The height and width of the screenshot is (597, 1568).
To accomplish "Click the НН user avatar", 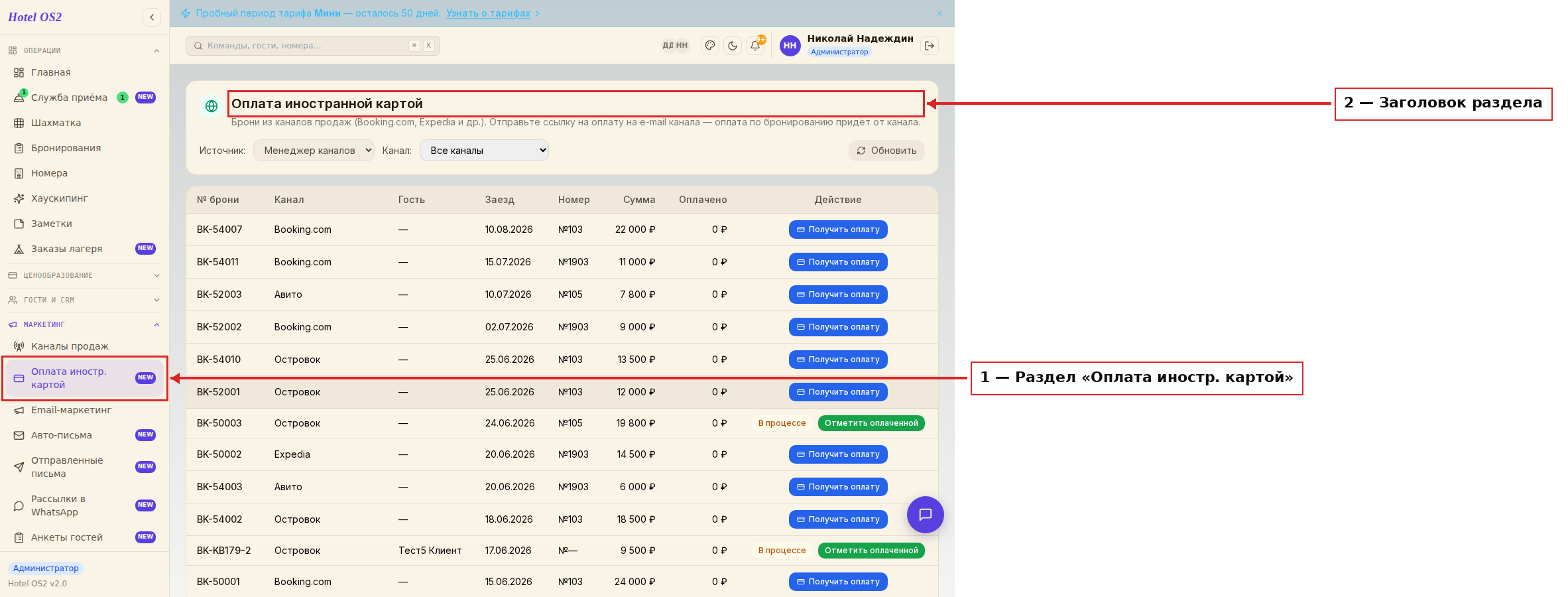I will (x=790, y=46).
